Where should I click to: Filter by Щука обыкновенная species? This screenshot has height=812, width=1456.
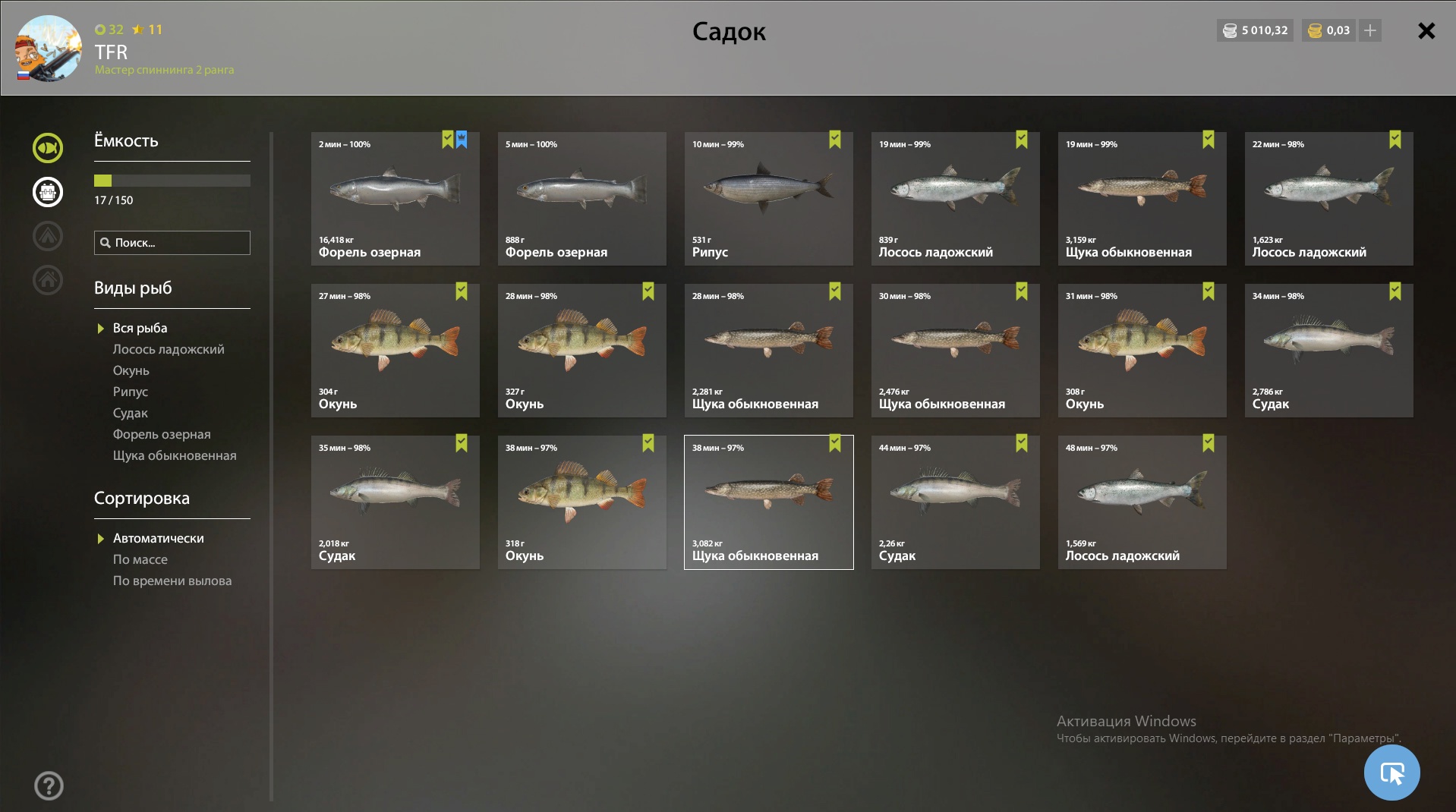[x=175, y=455]
